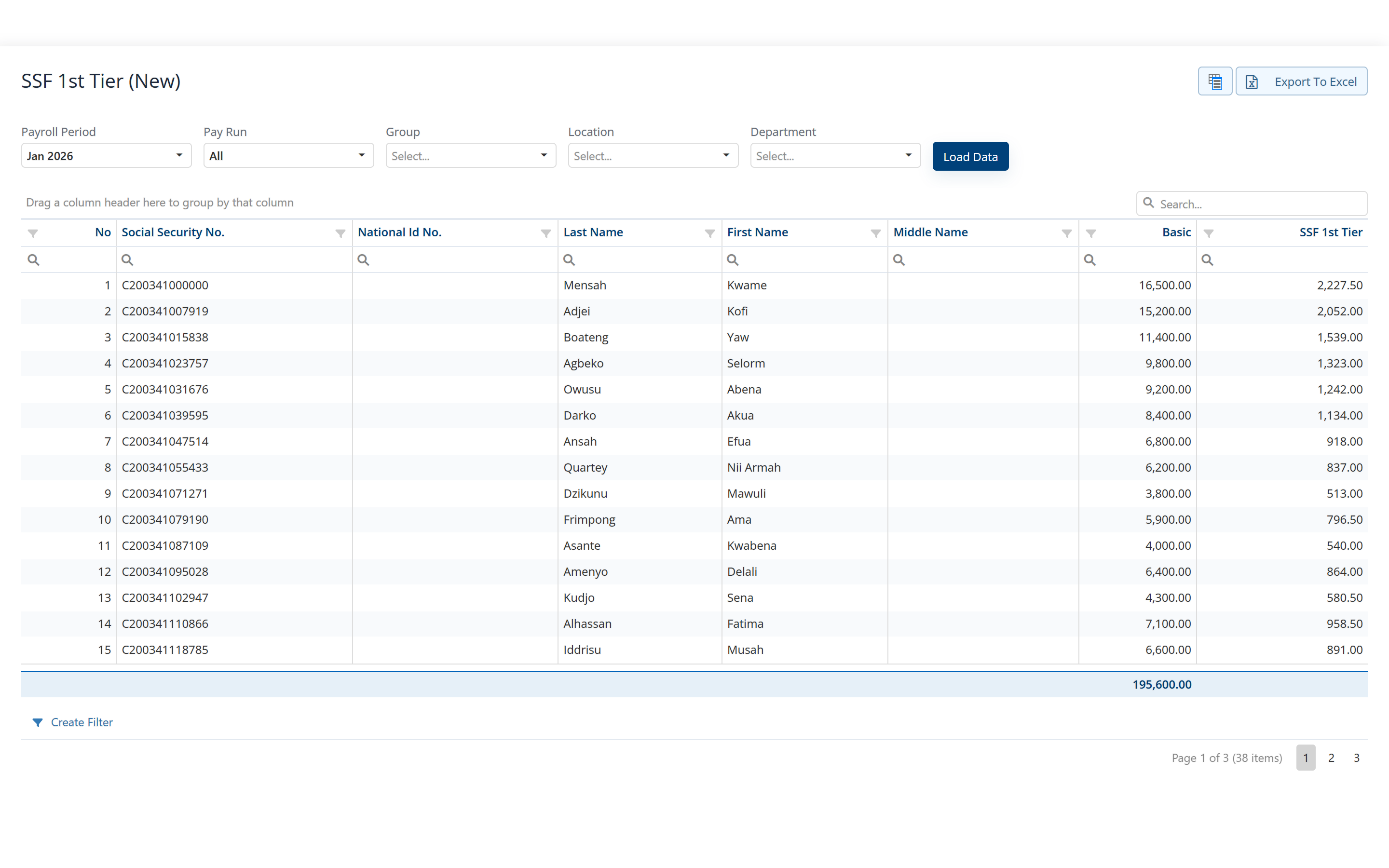1389x868 pixels.
Task: Click last name Boateng cell
Action: pyautogui.click(x=586, y=338)
